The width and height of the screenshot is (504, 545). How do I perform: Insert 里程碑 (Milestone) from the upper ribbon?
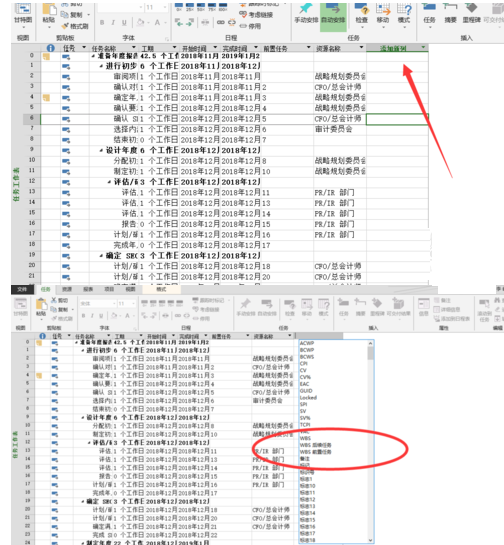[471, 14]
